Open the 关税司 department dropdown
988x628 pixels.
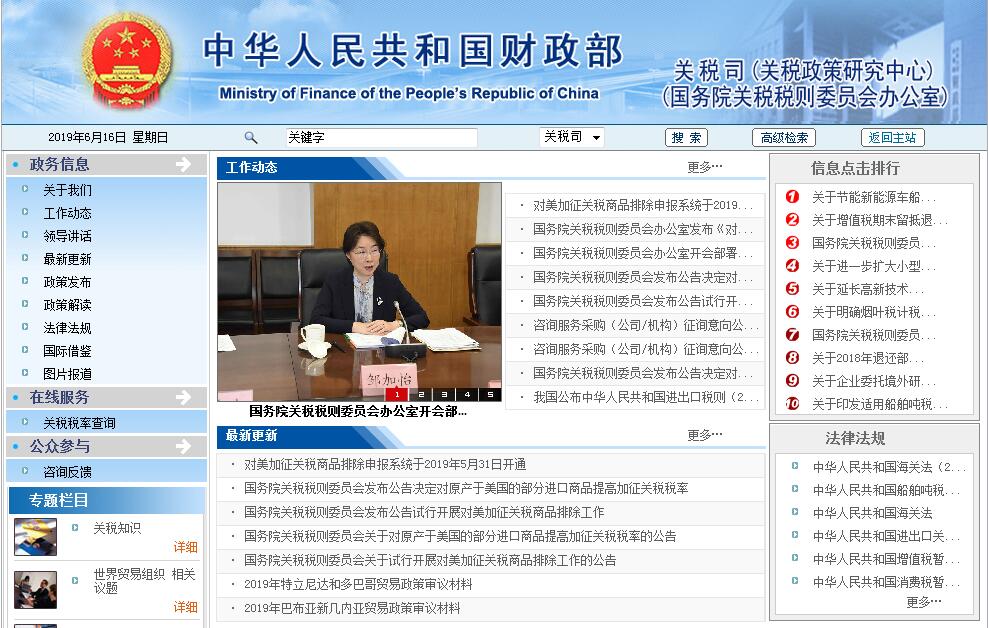[x=572, y=137]
